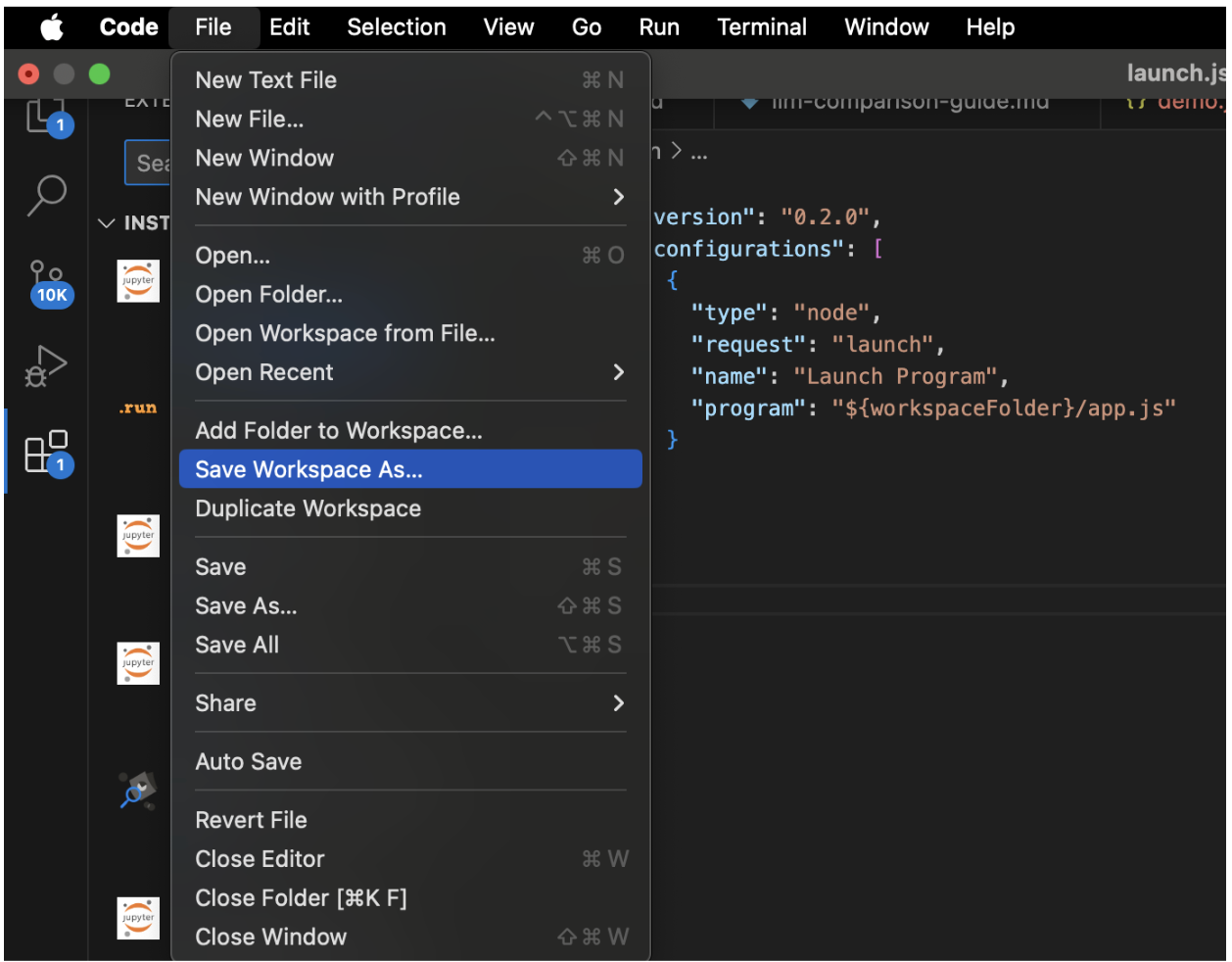Expand New Window with Profile submenu

point(410,197)
